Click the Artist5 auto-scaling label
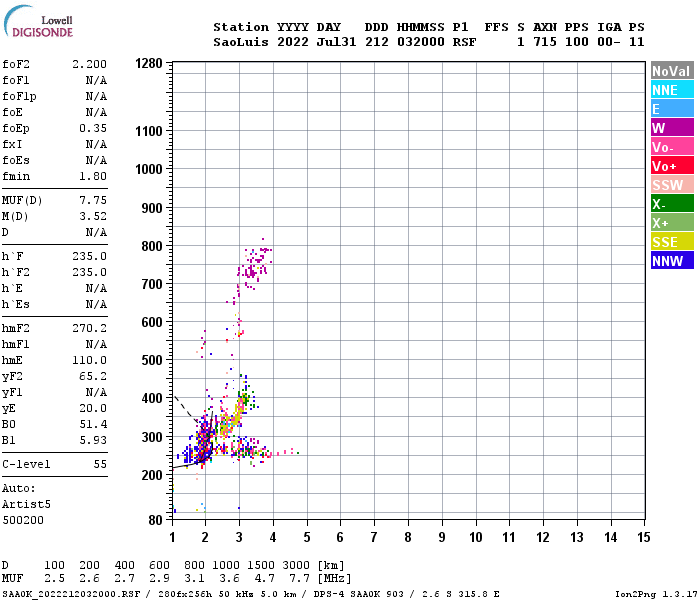Image resolution: width=700 pixels, height=600 pixels. [x=26, y=504]
